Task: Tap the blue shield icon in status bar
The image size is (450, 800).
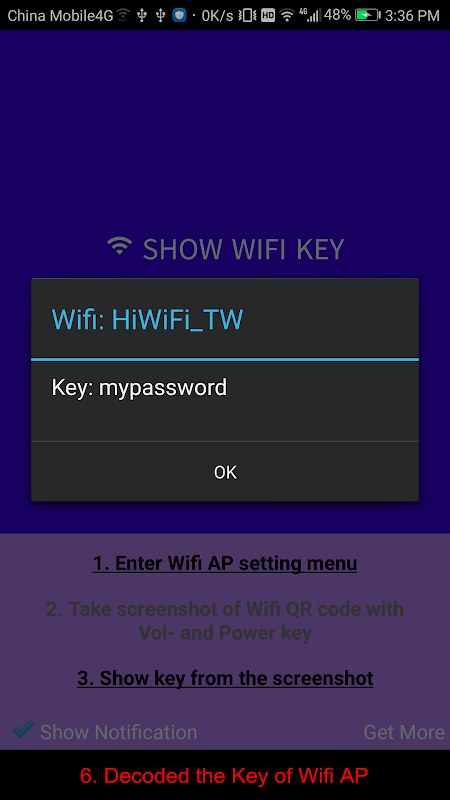Action: (179, 15)
